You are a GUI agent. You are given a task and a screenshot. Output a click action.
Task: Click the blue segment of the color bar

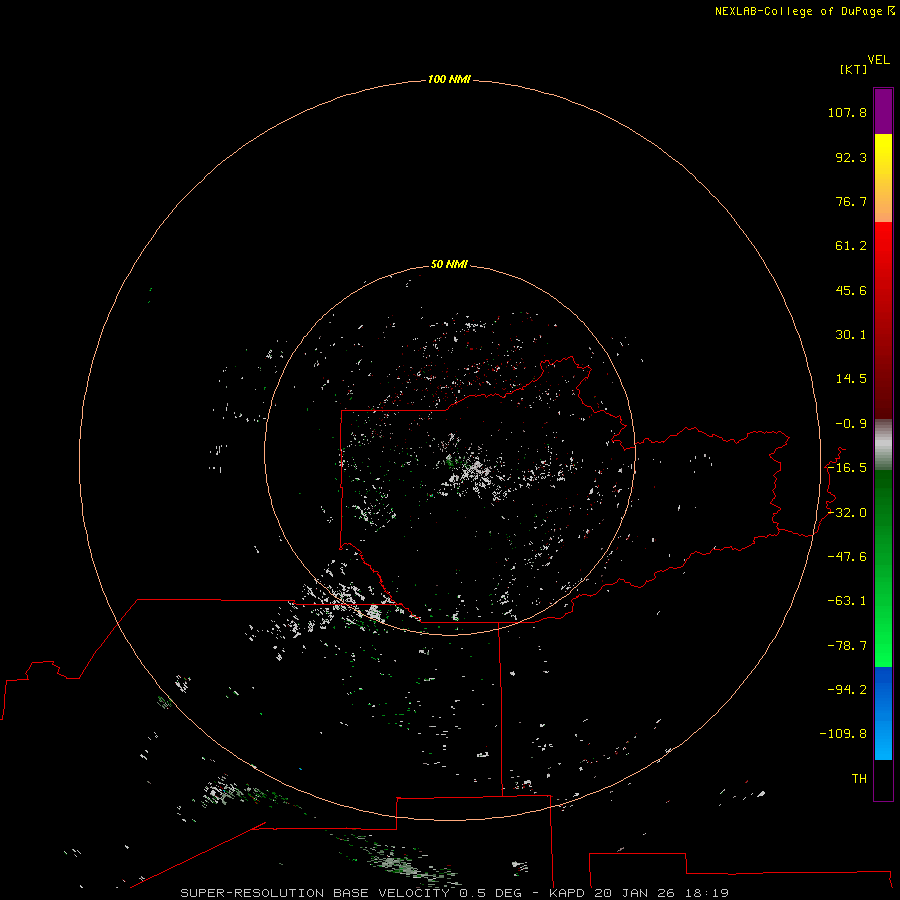point(883,713)
